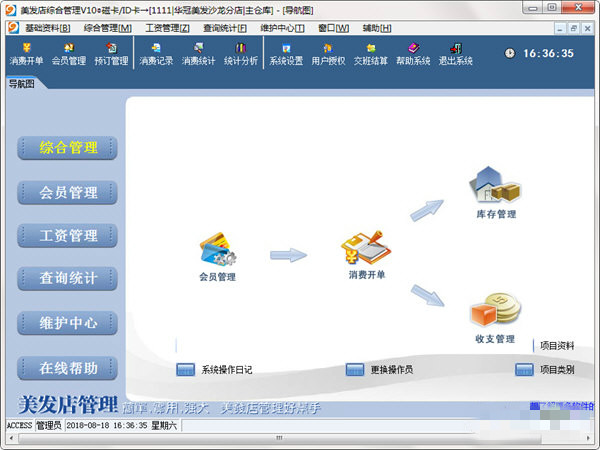Select the 导航图 tab
Viewport: 600px width, 450px height.
(22, 83)
